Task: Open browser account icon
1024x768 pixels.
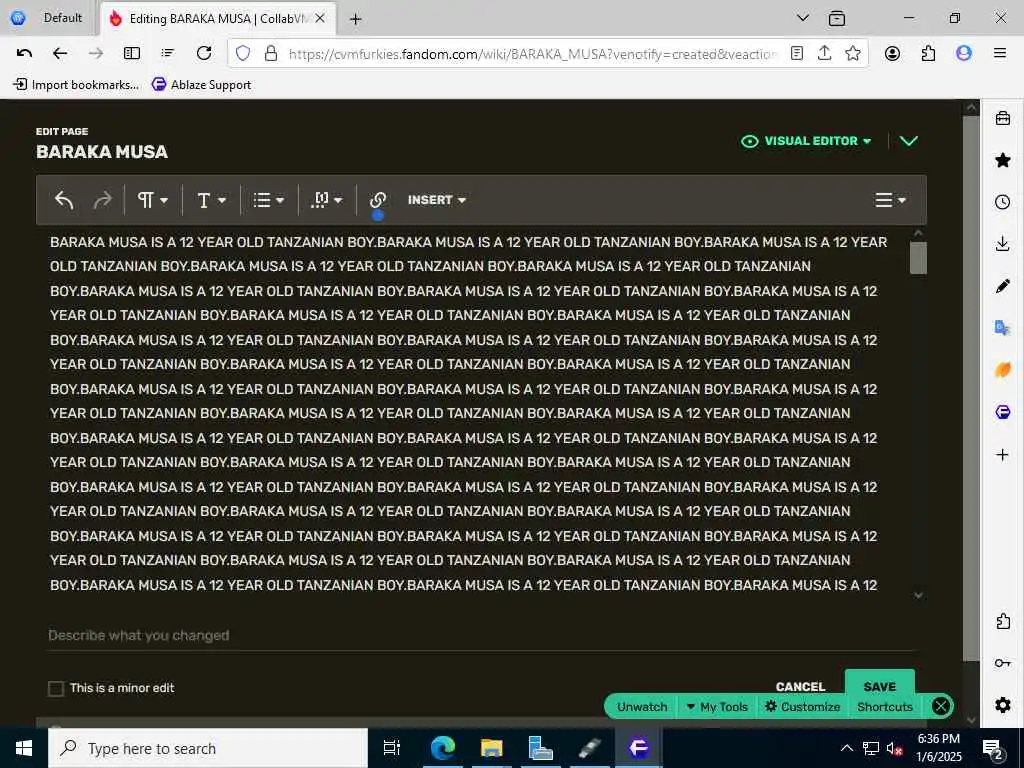Action: (892, 54)
